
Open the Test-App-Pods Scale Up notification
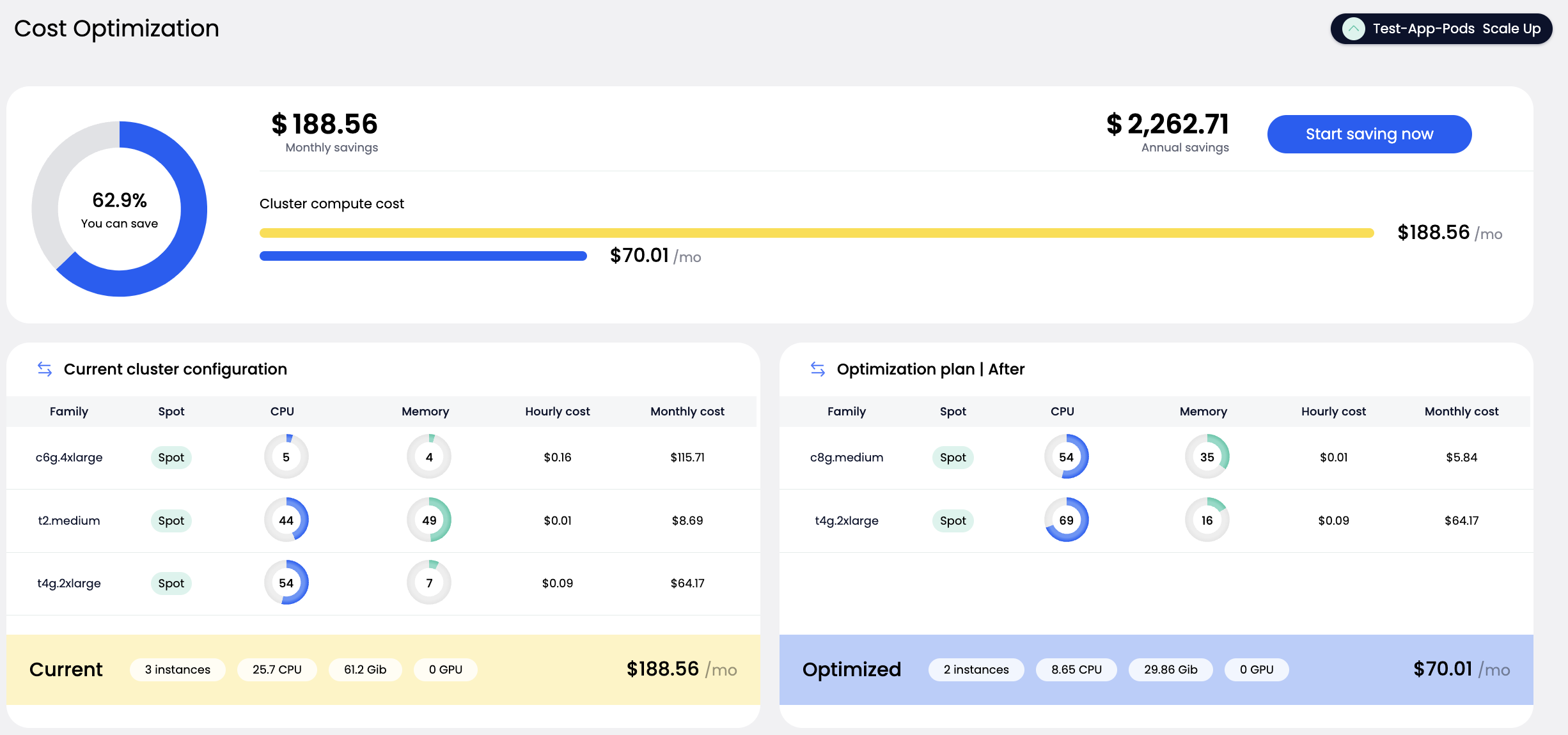pyautogui.click(x=1441, y=29)
